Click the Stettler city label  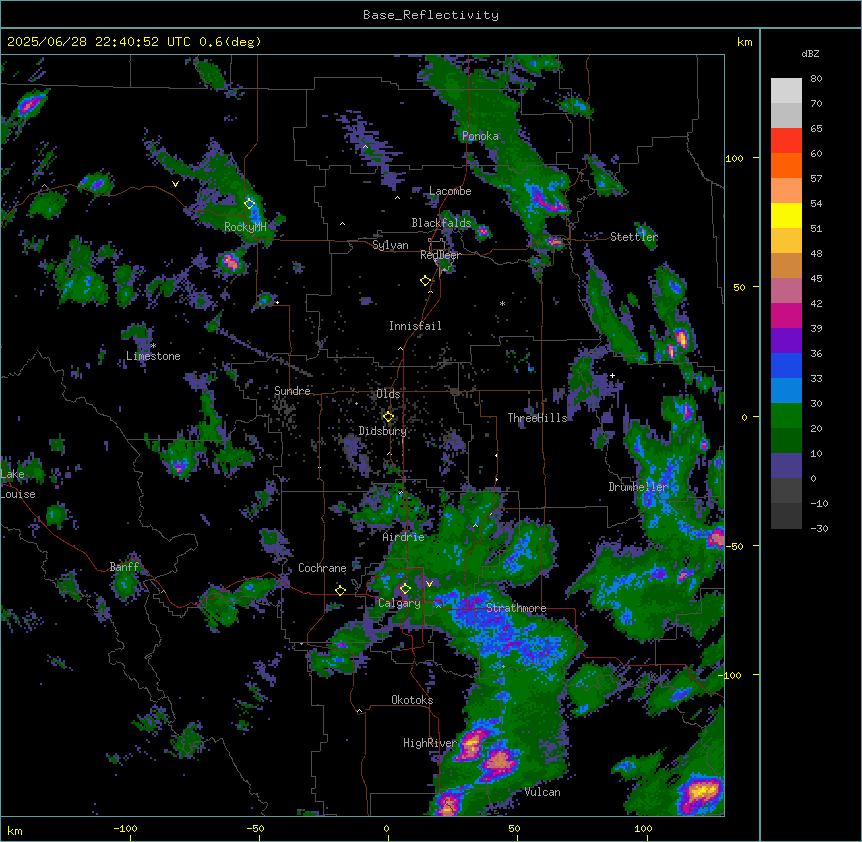tap(634, 237)
